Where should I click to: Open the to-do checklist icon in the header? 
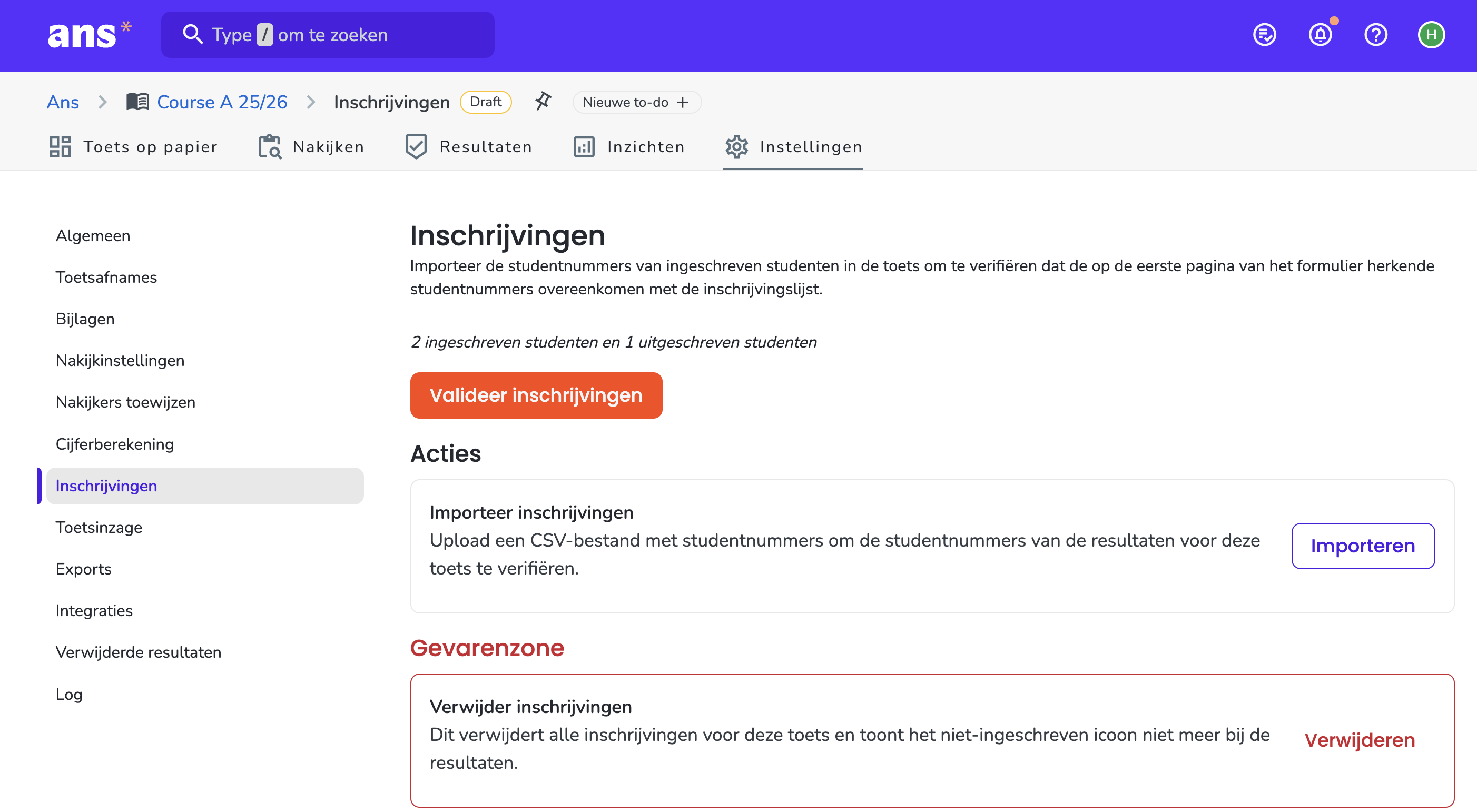[1264, 35]
